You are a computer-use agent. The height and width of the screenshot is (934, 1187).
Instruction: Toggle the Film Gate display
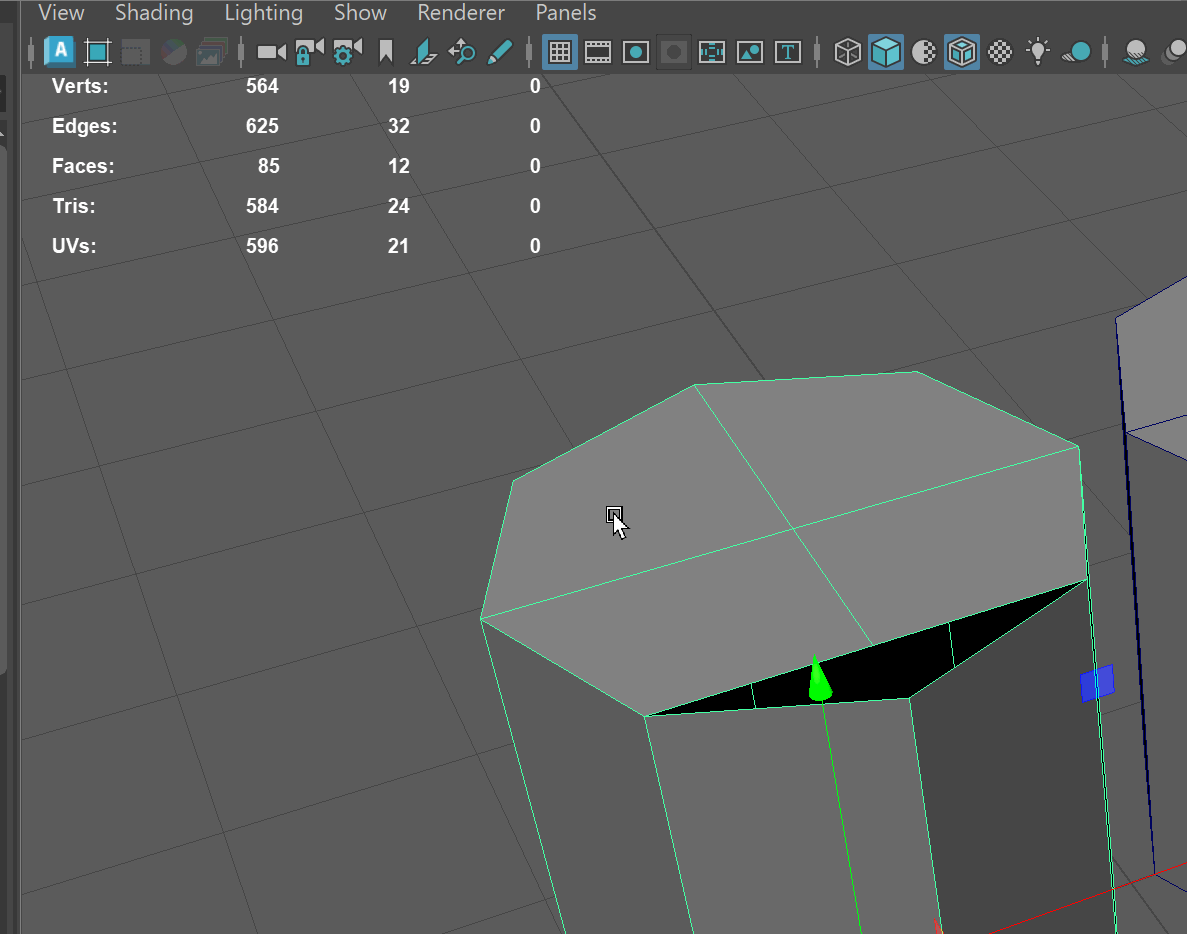pos(598,52)
